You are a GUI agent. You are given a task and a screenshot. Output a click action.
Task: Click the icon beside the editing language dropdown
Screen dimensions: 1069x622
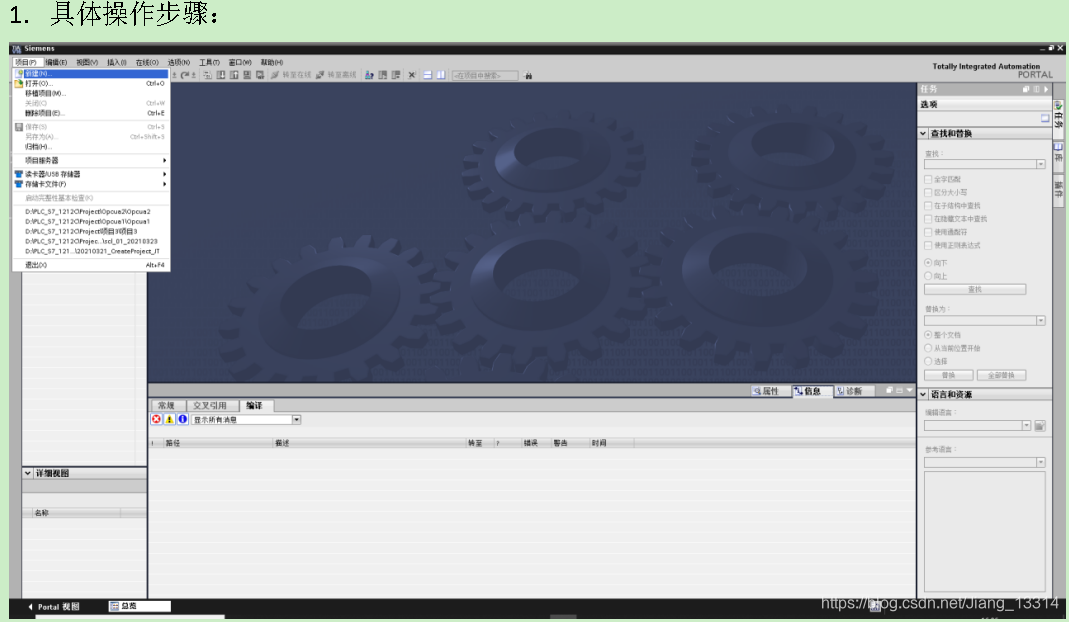(1040, 426)
